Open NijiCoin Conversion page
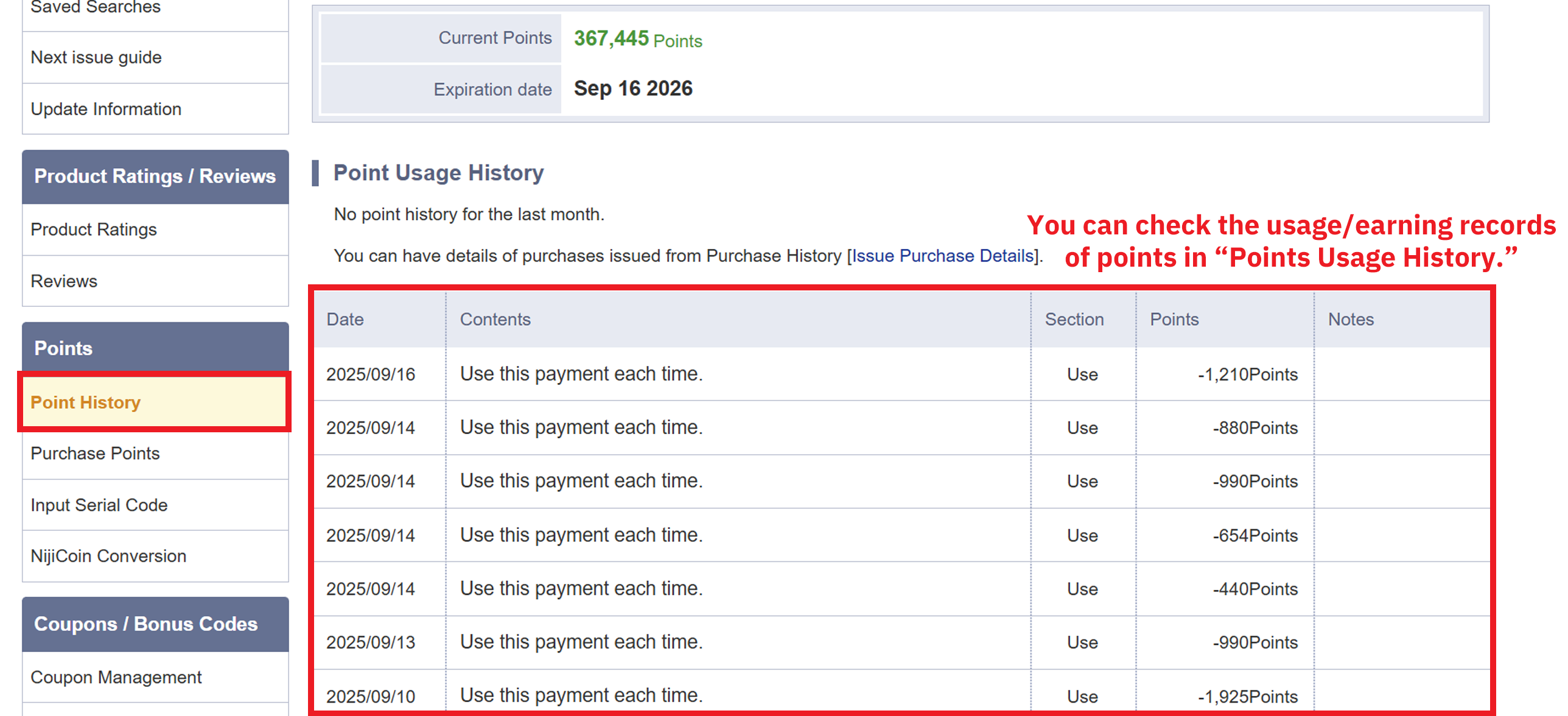Image resolution: width=1568 pixels, height=716 pixels. click(108, 556)
